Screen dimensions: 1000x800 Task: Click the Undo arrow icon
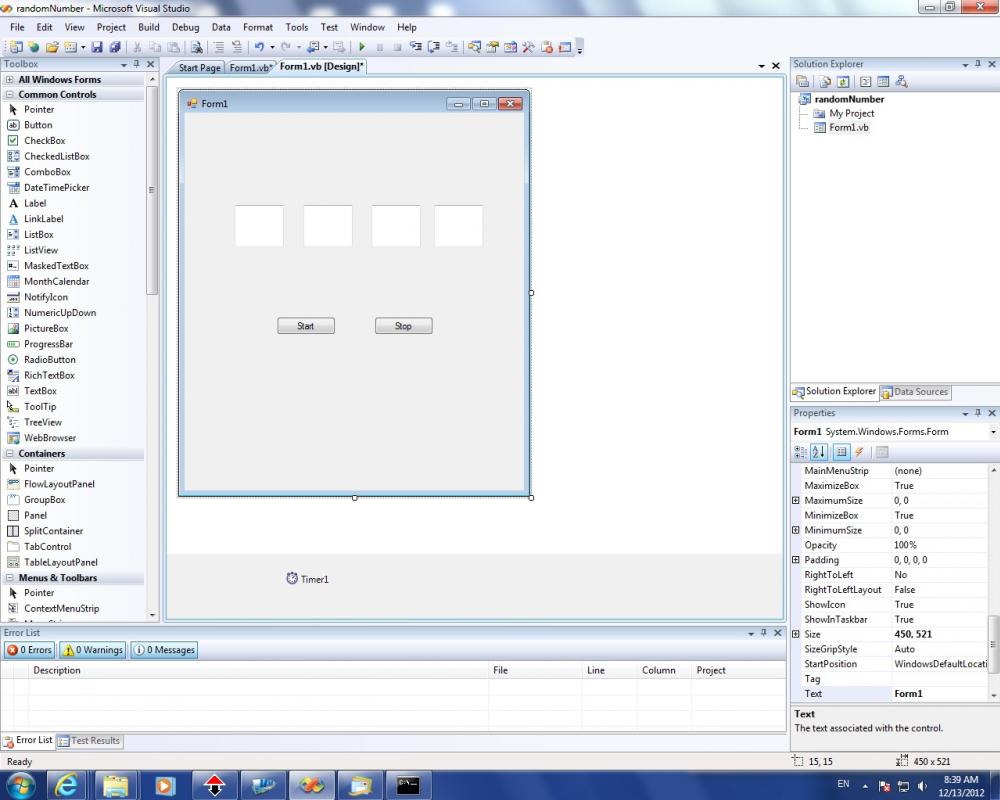pos(258,47)
